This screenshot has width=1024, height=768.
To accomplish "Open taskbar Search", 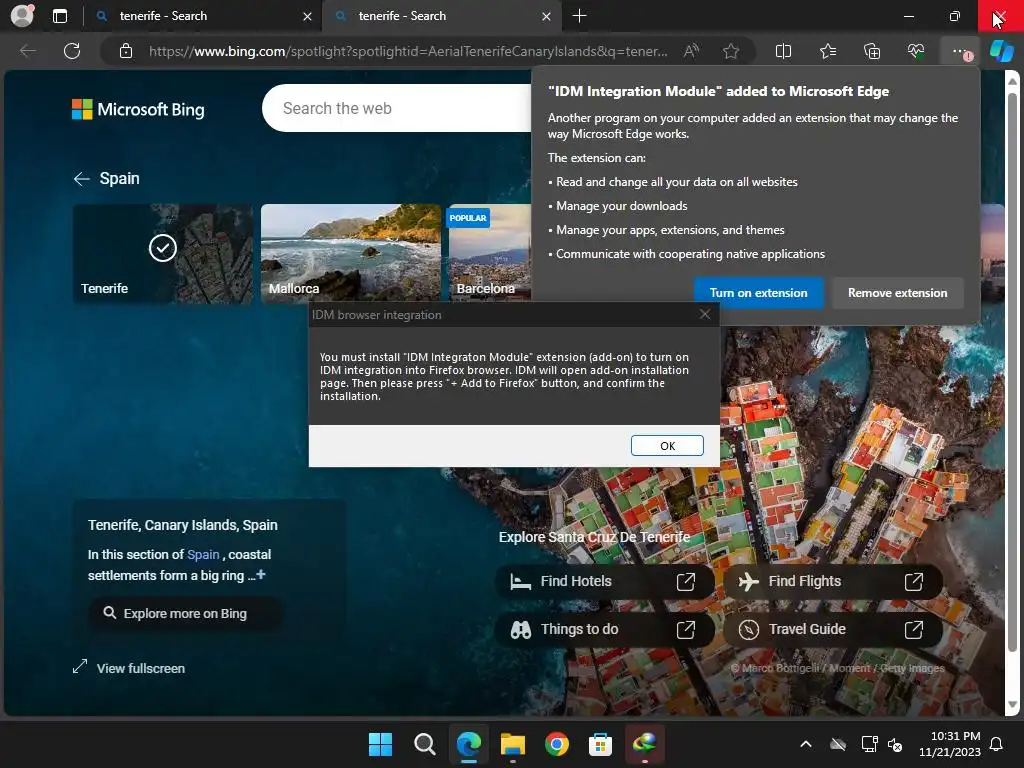I will tap(424, 744).
